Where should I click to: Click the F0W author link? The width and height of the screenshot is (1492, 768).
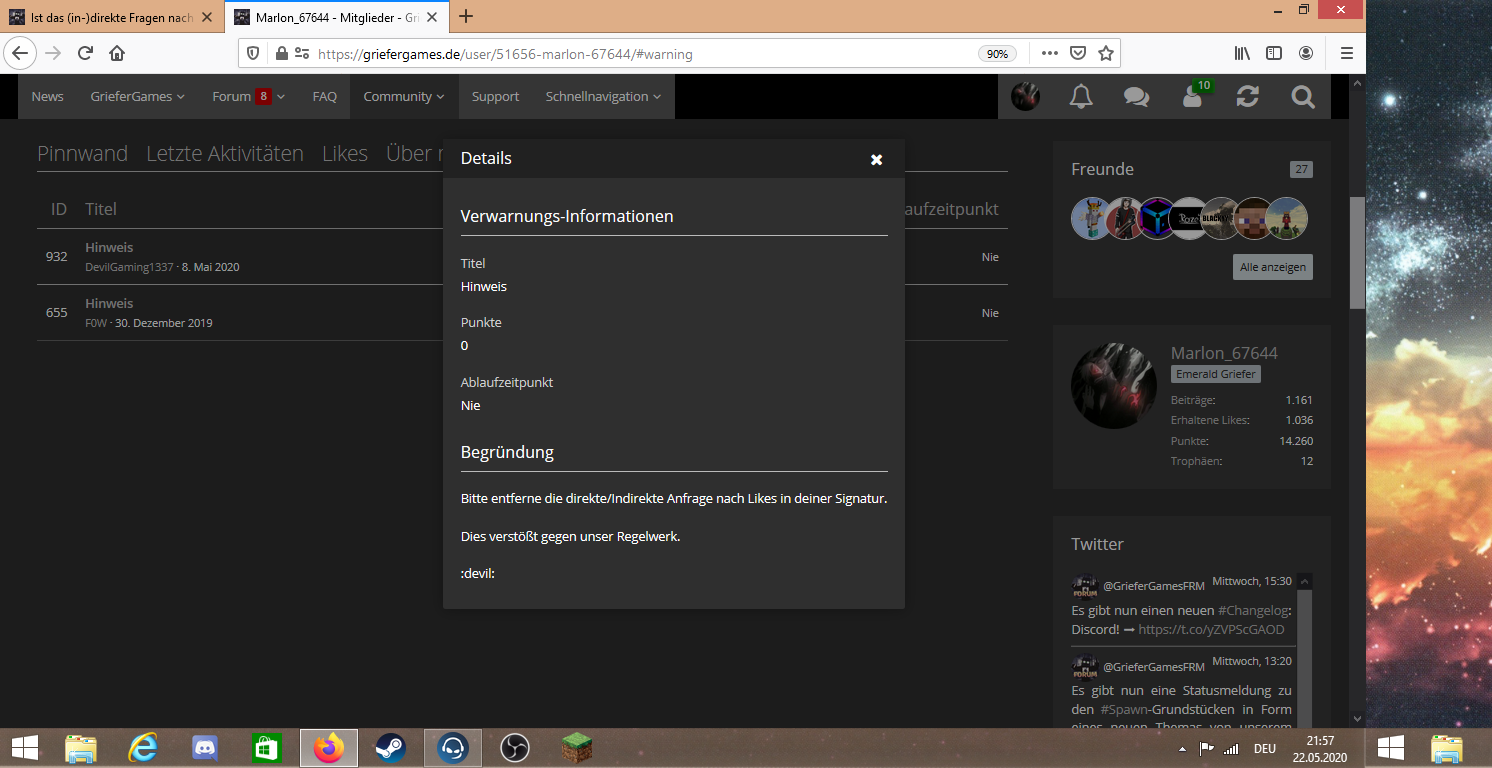[96, 323]
